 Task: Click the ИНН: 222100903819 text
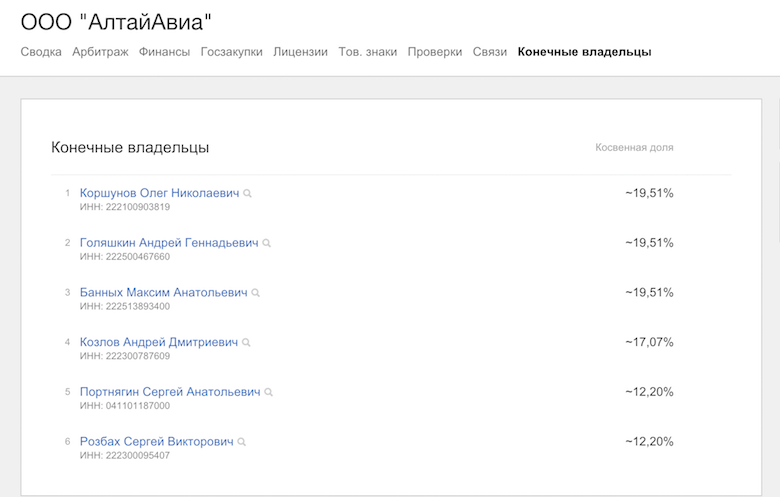click(x=125, y=207)
